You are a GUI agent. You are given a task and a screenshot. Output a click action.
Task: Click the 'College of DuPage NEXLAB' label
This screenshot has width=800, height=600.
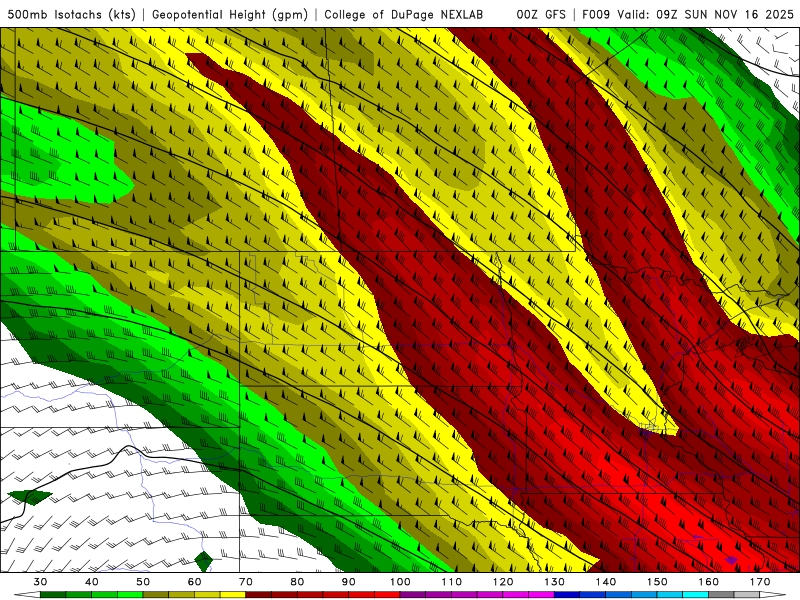[404, 15]
